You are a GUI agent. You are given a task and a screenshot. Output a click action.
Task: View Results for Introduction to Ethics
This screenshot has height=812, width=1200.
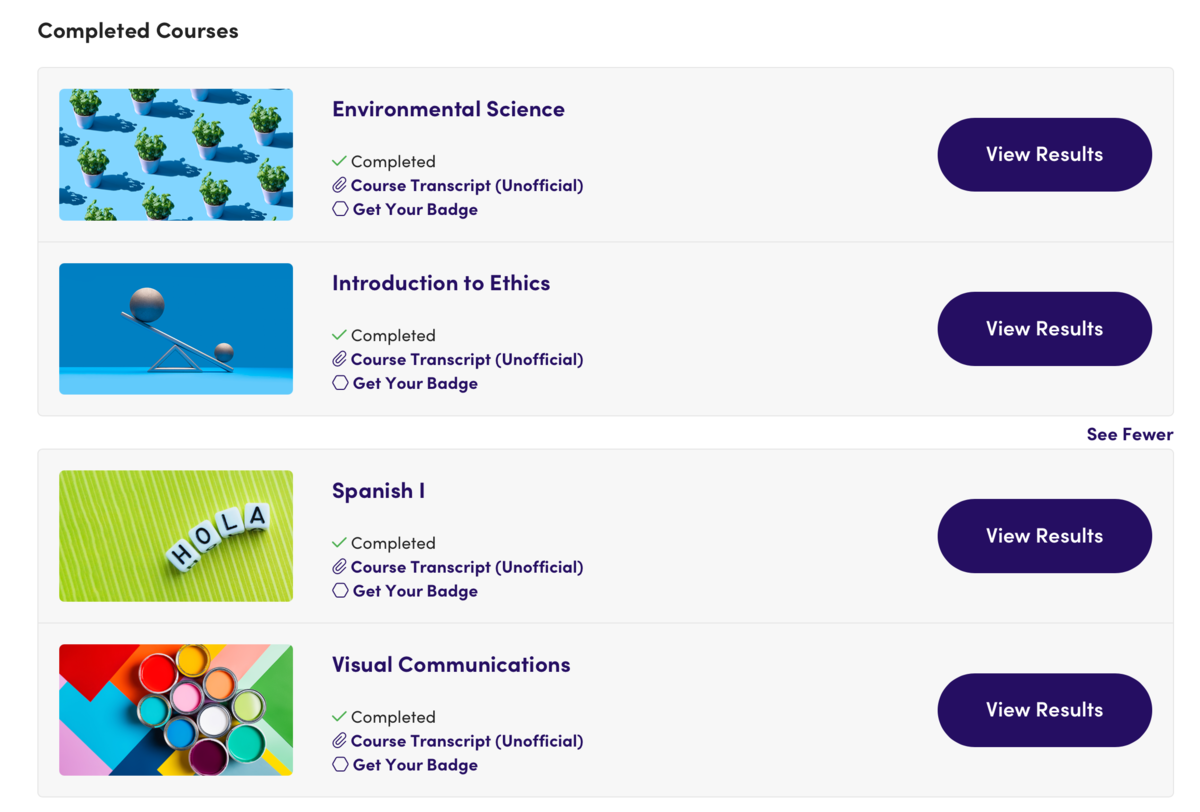click(x=1044, y=328)
